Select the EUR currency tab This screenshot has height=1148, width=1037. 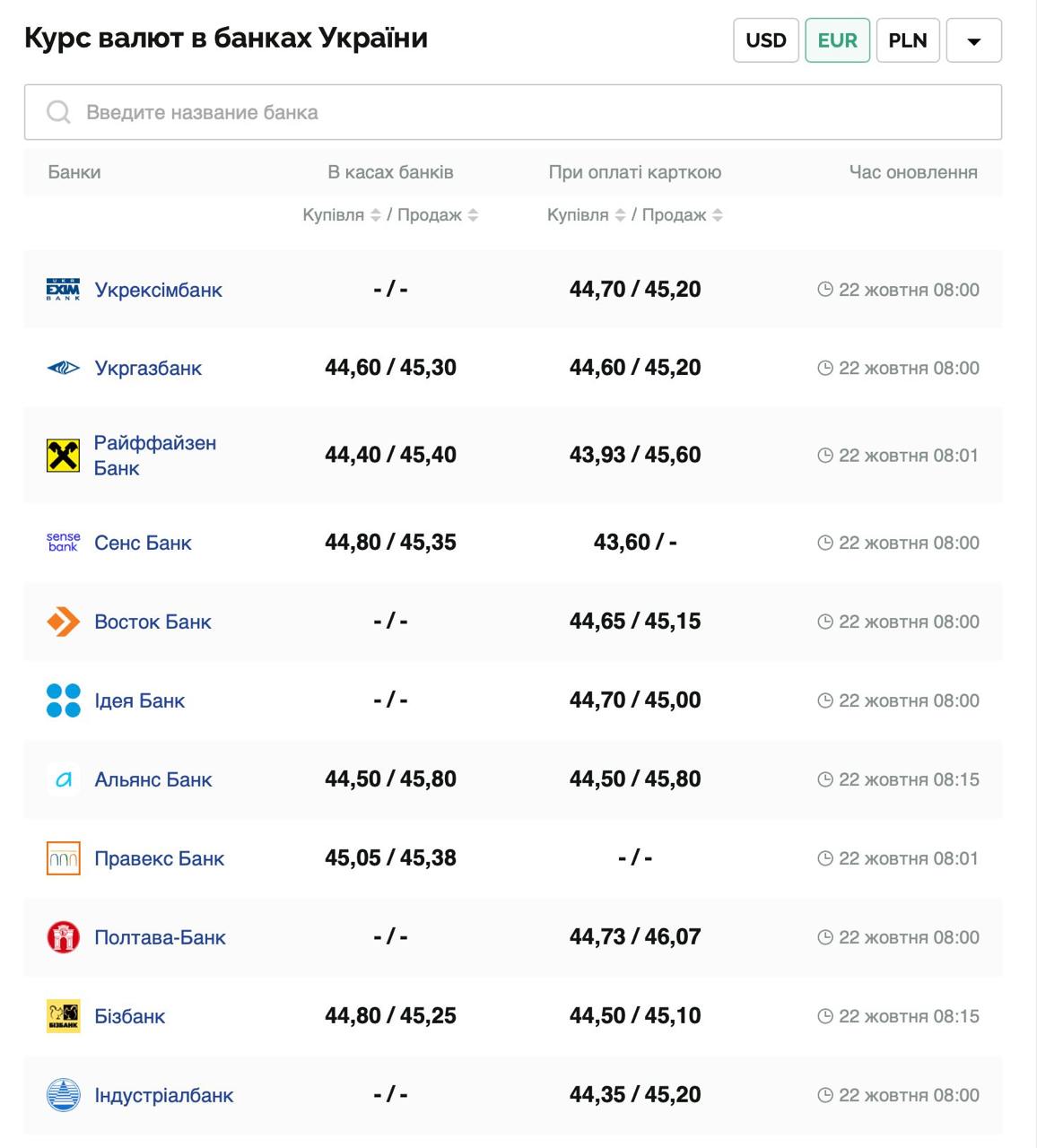pos(837,40)
